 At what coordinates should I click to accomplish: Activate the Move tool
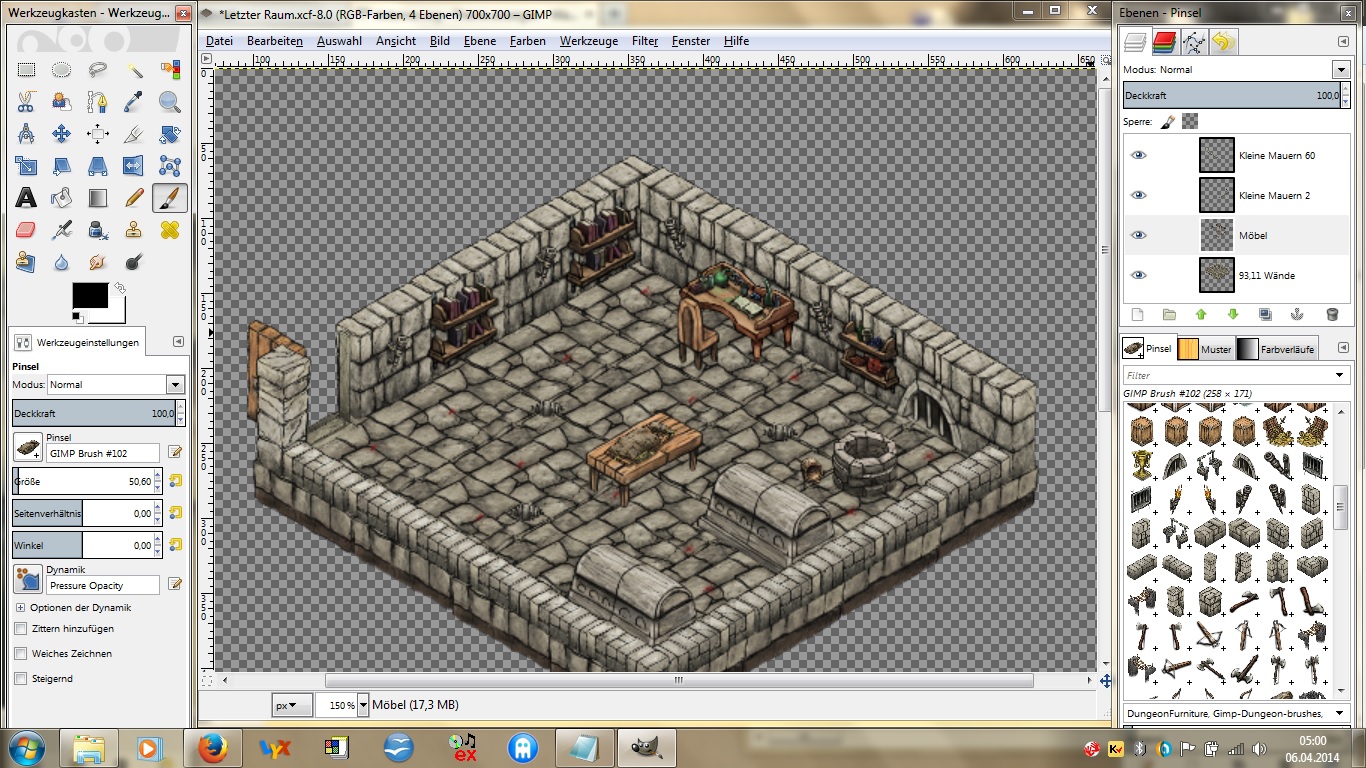click(x=61, y=134)
